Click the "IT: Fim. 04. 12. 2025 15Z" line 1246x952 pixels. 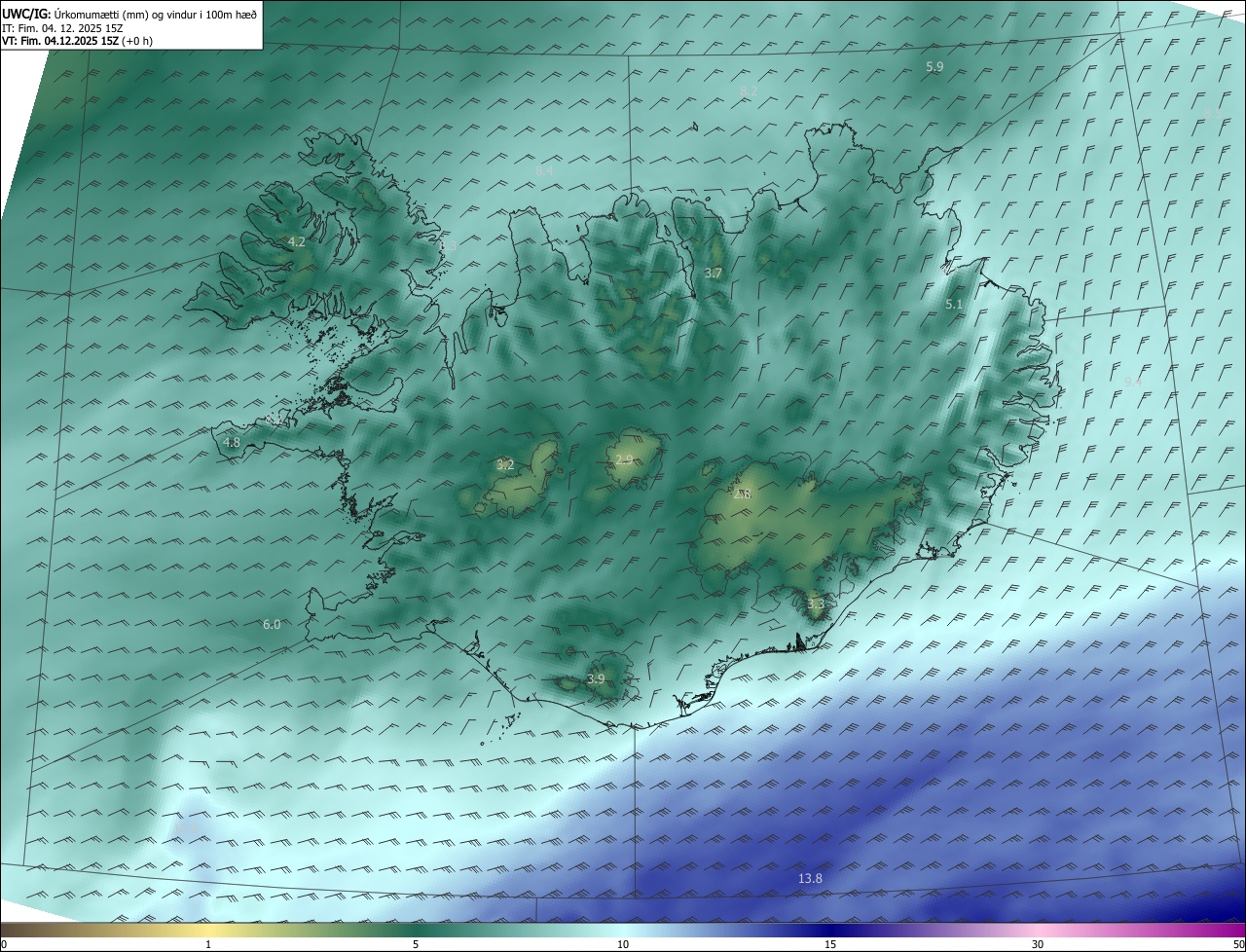coord(62,27)
